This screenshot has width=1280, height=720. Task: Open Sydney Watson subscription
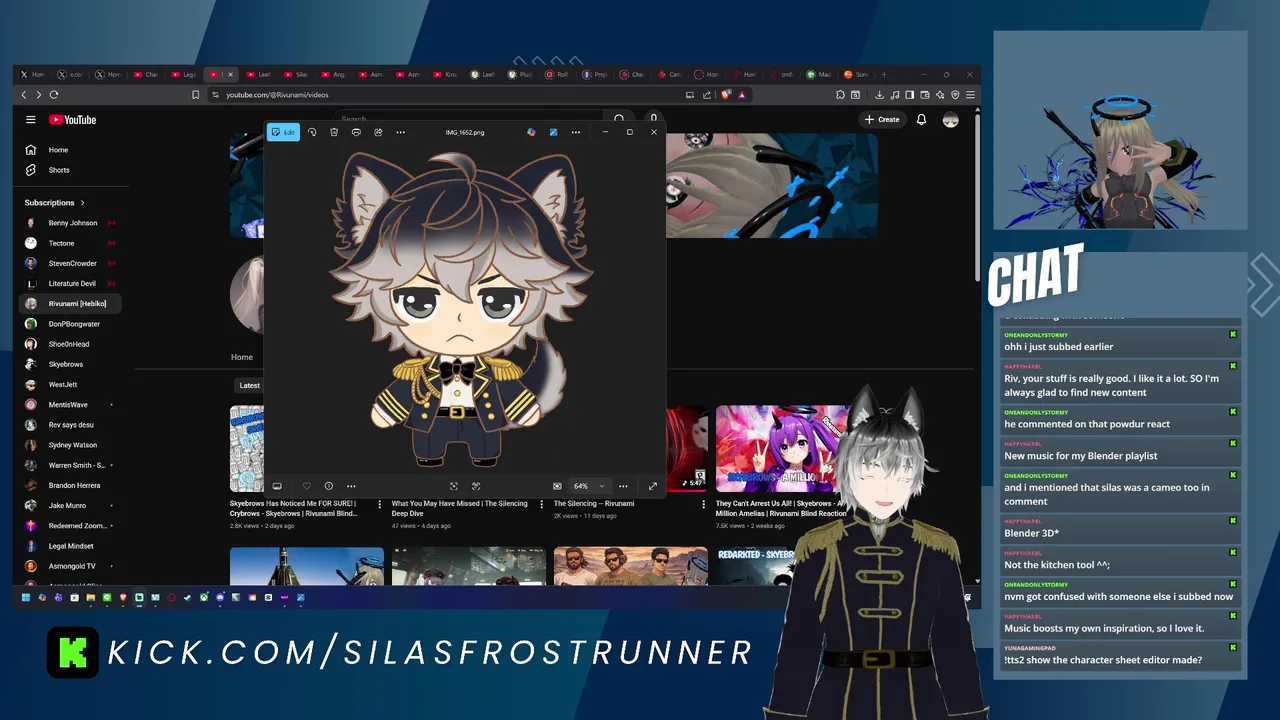pos(73,445)
